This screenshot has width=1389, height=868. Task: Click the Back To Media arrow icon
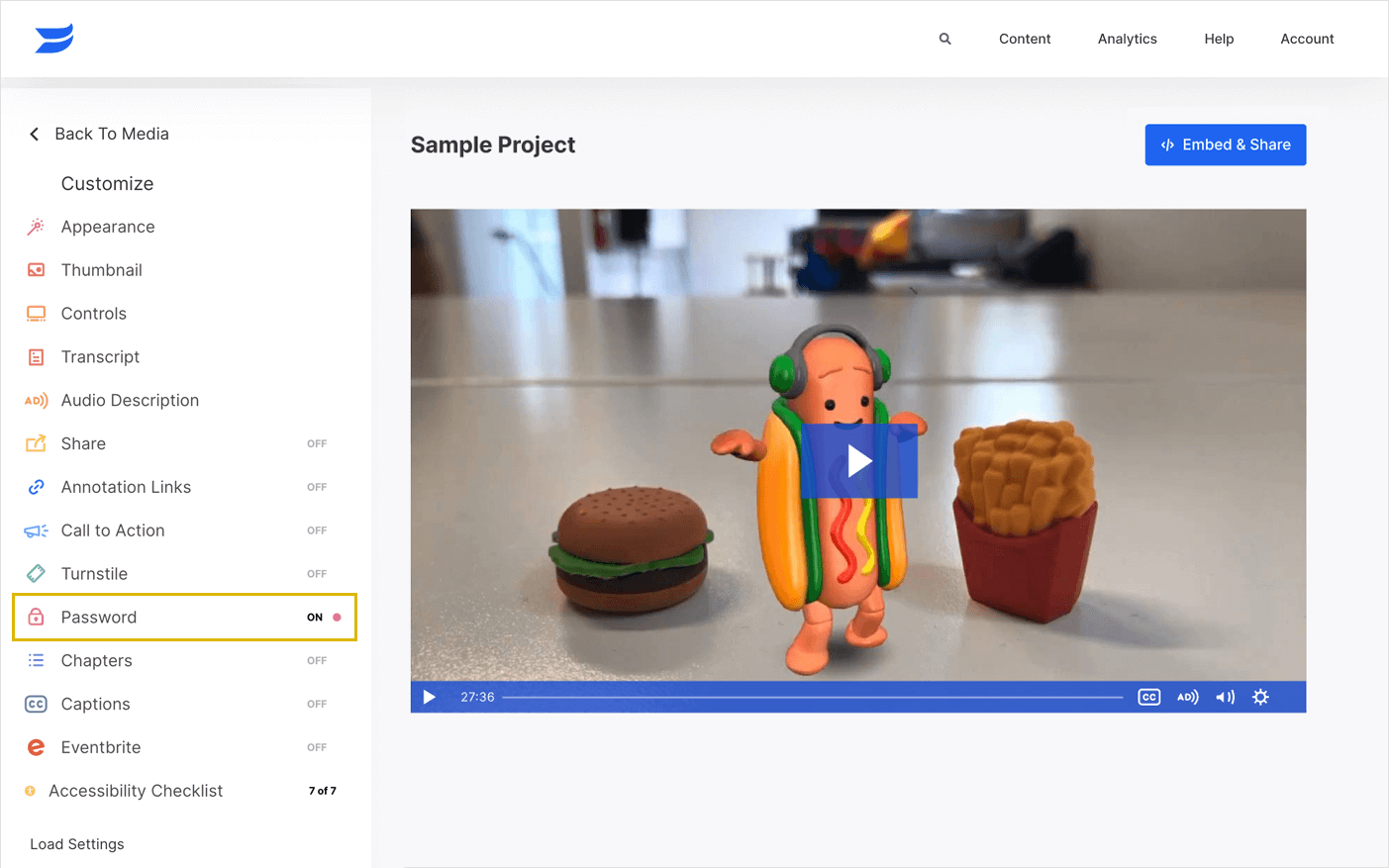35,134
